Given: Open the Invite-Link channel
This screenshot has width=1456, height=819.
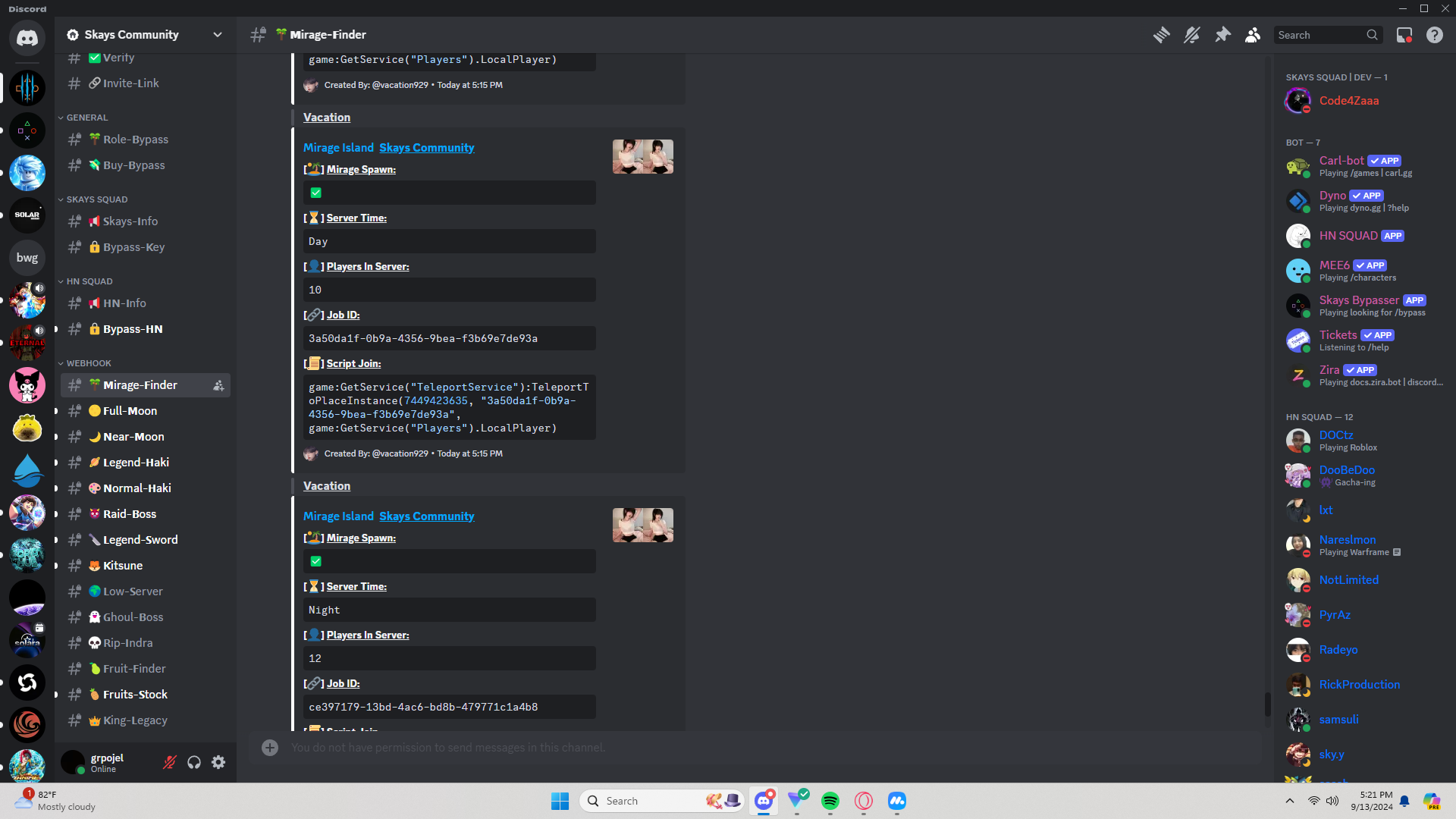Looking at the screenshot, I should coord(146,83).
